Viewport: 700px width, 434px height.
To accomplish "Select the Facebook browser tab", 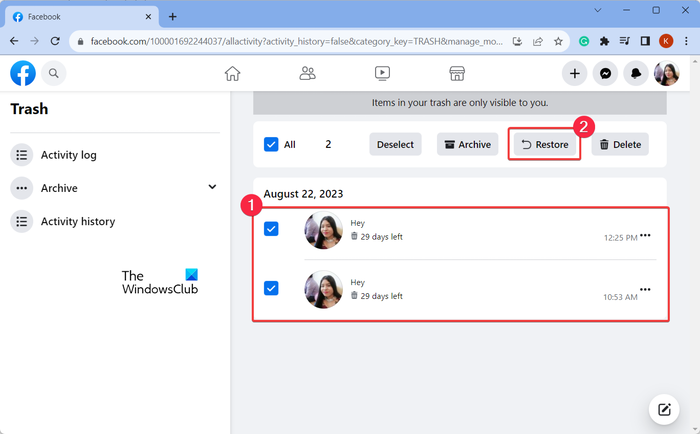I will [82, 17].
